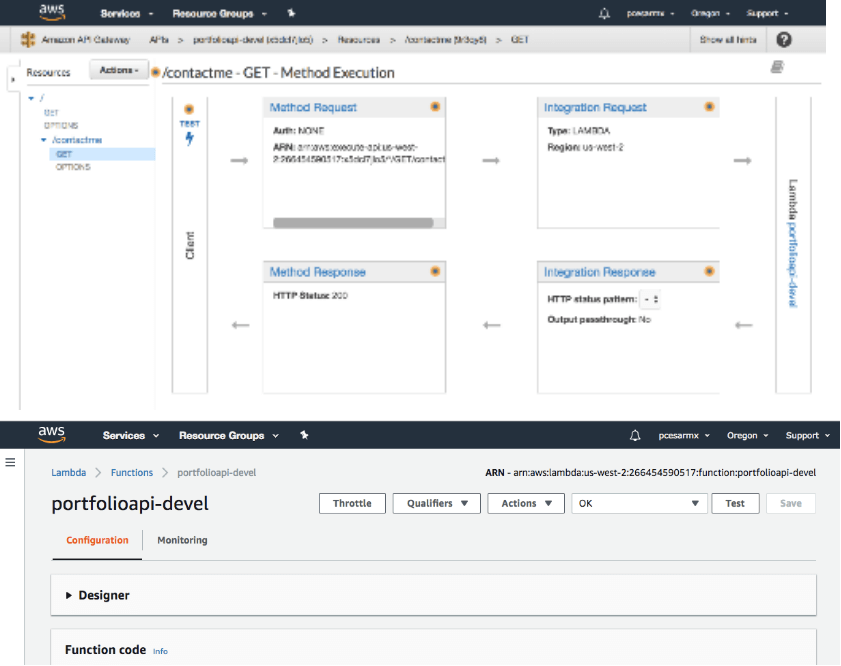Open the Qualifiers dropdown
Screen dimensions: 841x666
point(437,504)
